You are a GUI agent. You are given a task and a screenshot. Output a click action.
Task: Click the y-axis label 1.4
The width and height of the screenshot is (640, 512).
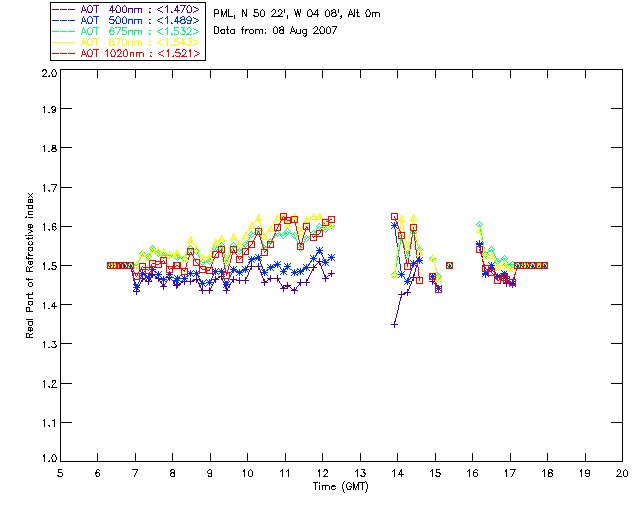[49, 305]
